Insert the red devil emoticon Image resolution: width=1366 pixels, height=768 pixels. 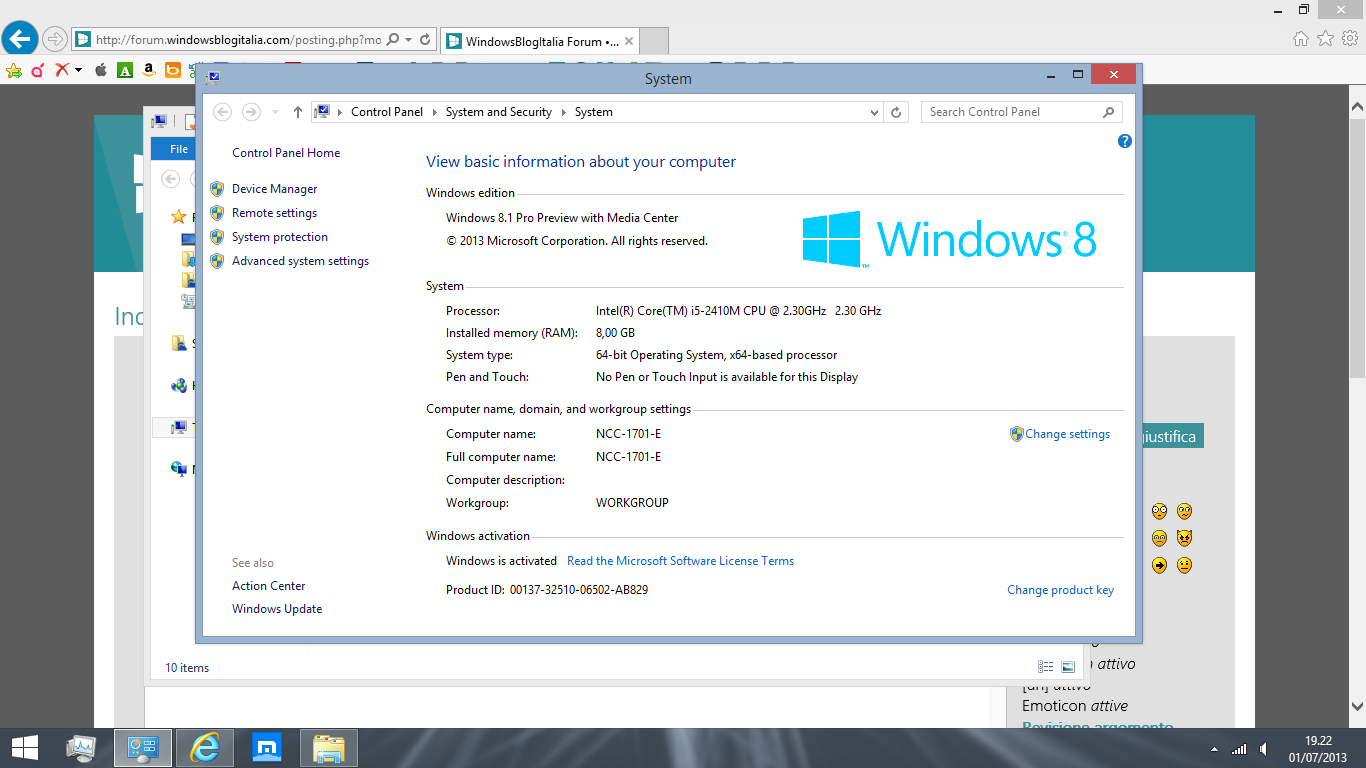coord(1184,538)
